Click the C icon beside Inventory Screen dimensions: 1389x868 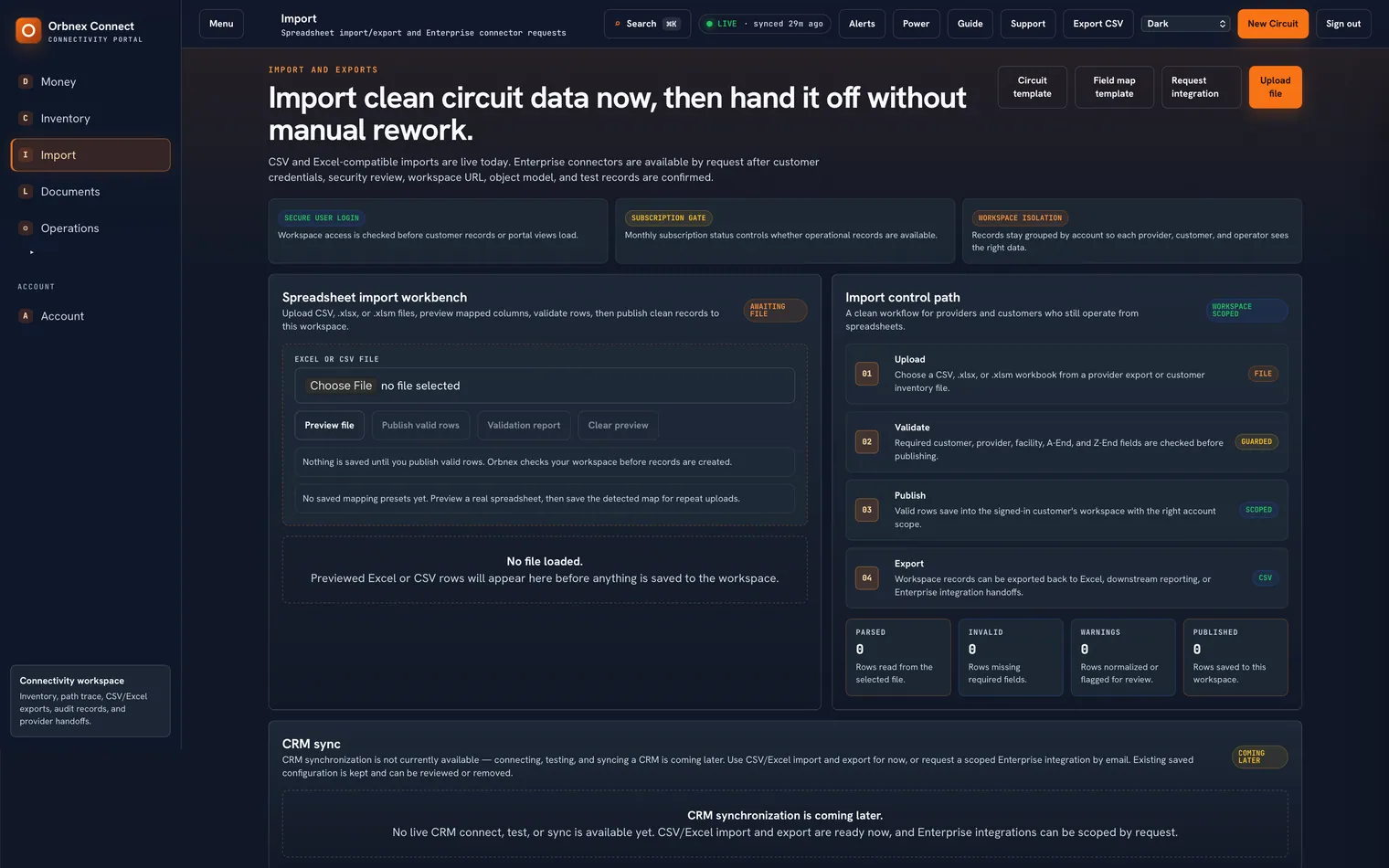(26, 118)
